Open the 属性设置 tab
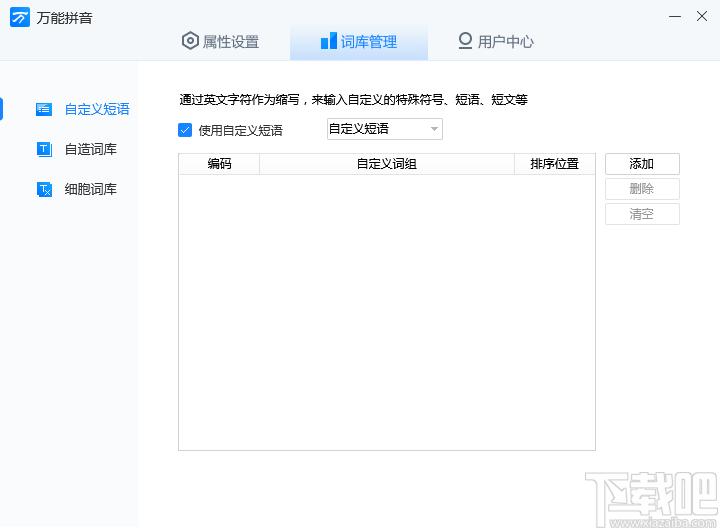Viewport: 720px width, 528px height. coord(220,41)
